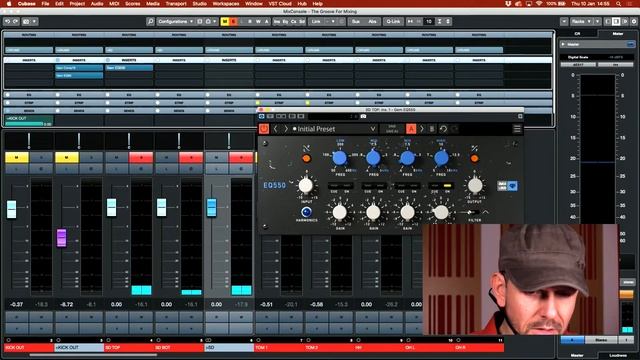Image resolution: width=640 pixels, height=360 pixels.
Task: Select the SD TOP channel name label
Action: coord(129,348)
